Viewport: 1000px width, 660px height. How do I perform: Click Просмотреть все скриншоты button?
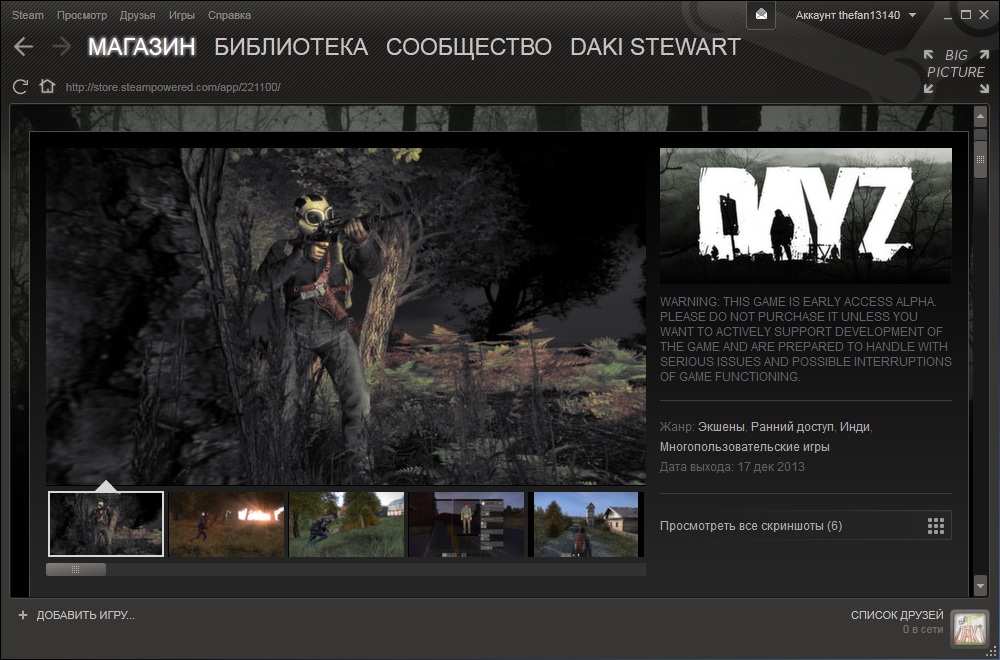click(751, 526)
